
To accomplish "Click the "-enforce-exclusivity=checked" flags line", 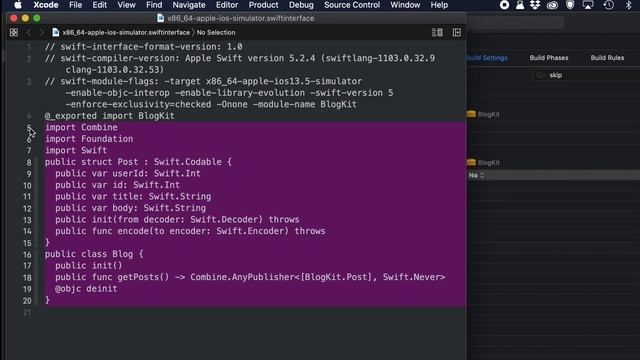I will point(211,104).
